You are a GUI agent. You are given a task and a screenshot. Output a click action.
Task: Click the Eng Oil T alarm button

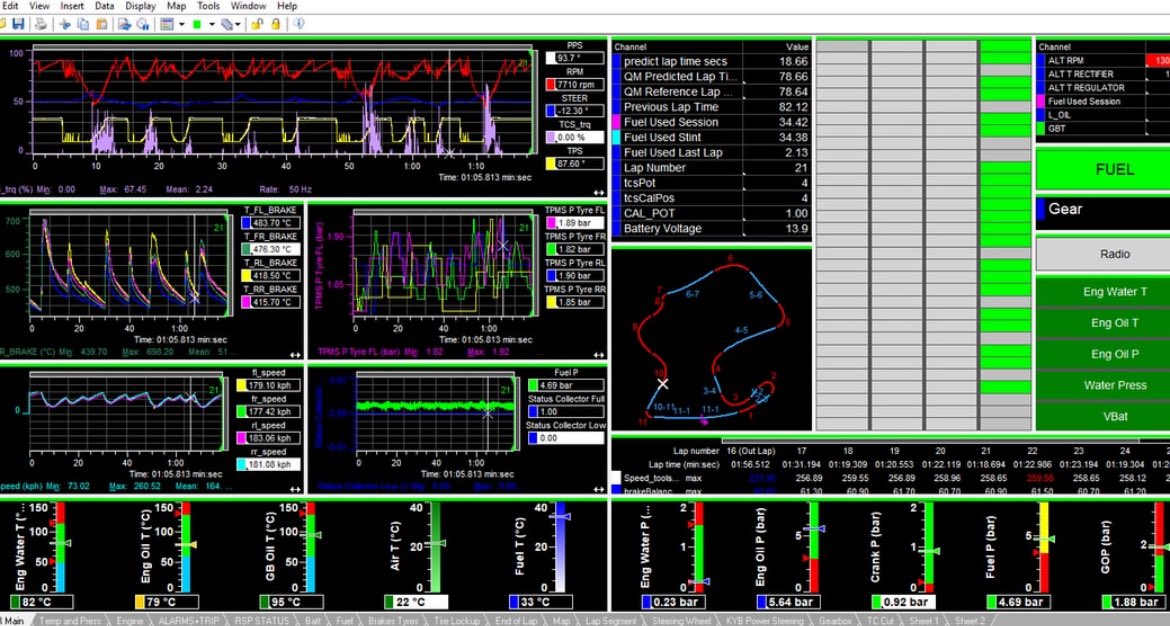(1104, 323)
